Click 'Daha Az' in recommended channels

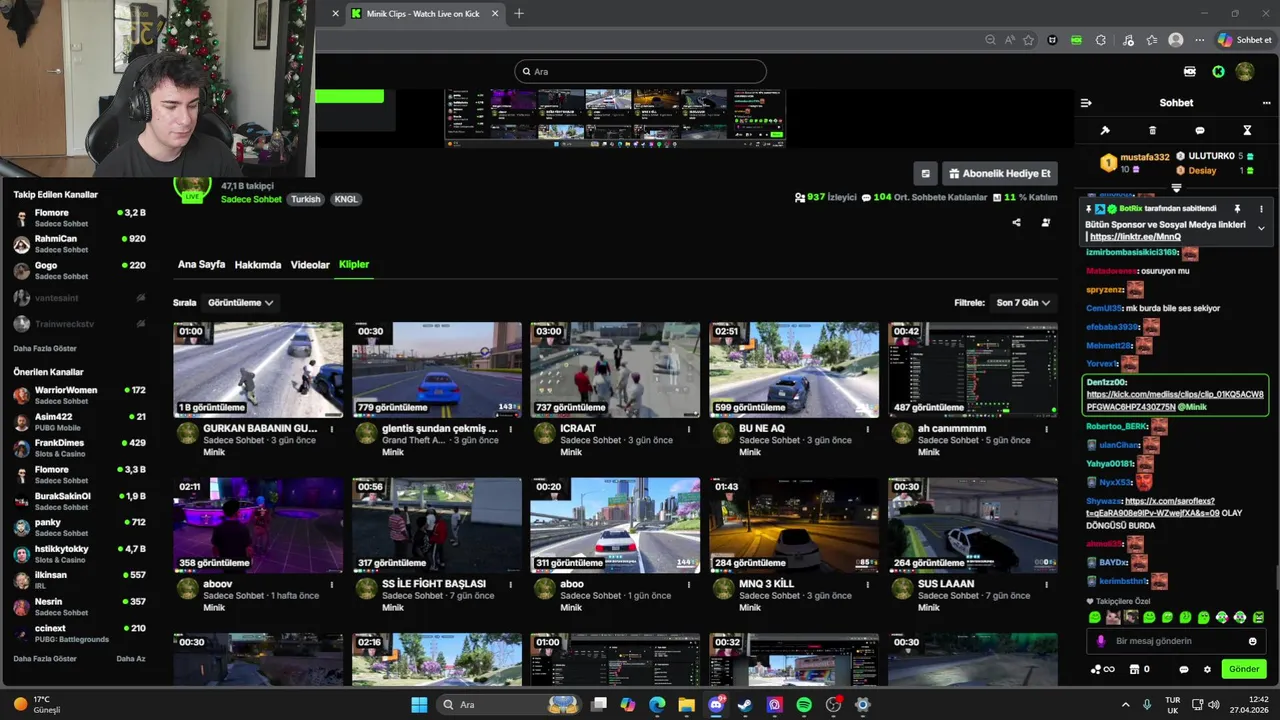coord(131,659)
